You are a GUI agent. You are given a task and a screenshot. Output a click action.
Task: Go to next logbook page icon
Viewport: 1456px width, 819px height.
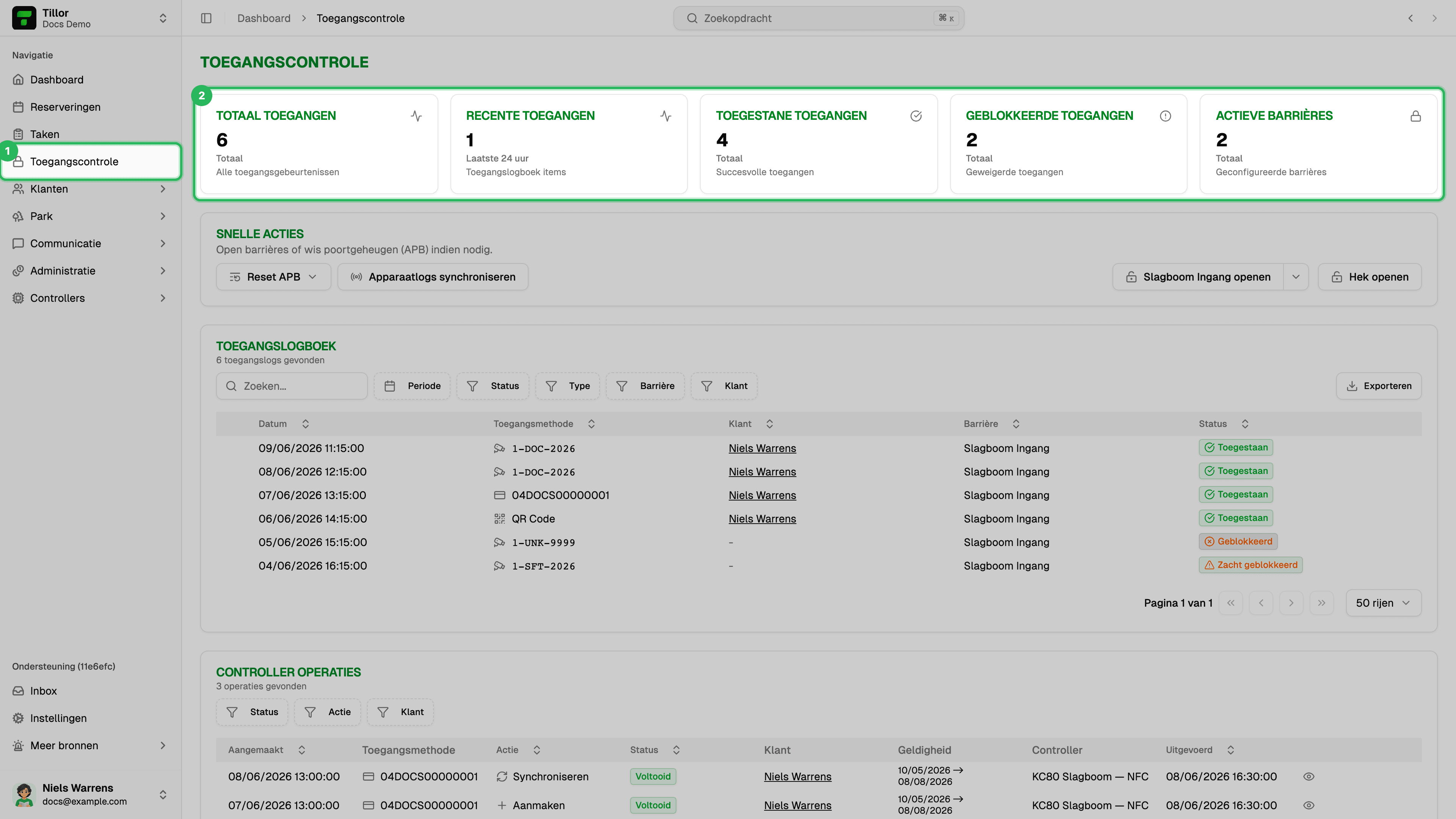pyautogui.click(x=1291, y=603)
